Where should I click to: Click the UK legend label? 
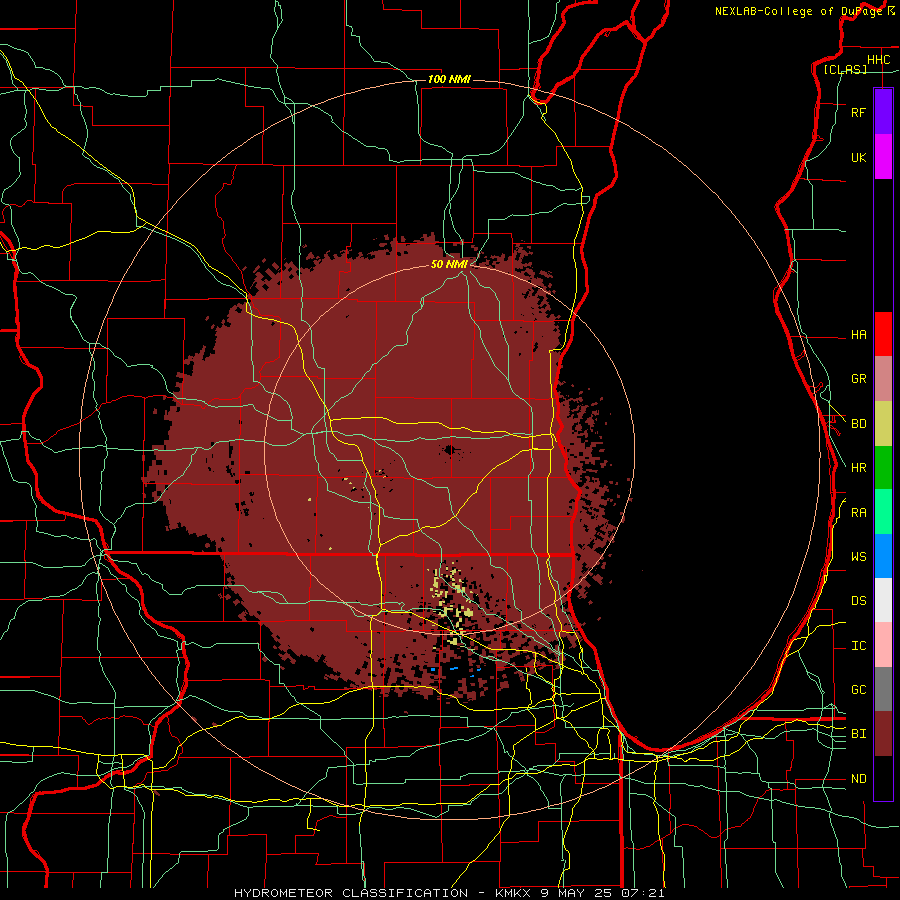858,157
